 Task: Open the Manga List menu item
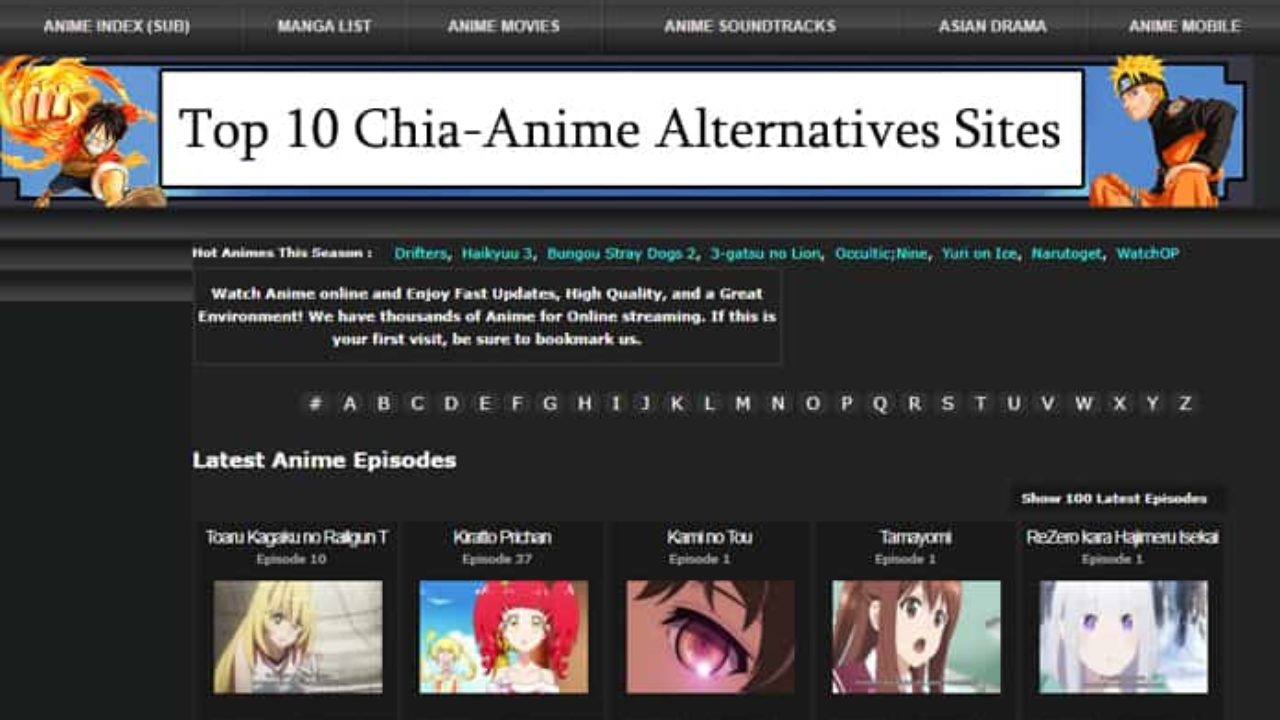324,26
